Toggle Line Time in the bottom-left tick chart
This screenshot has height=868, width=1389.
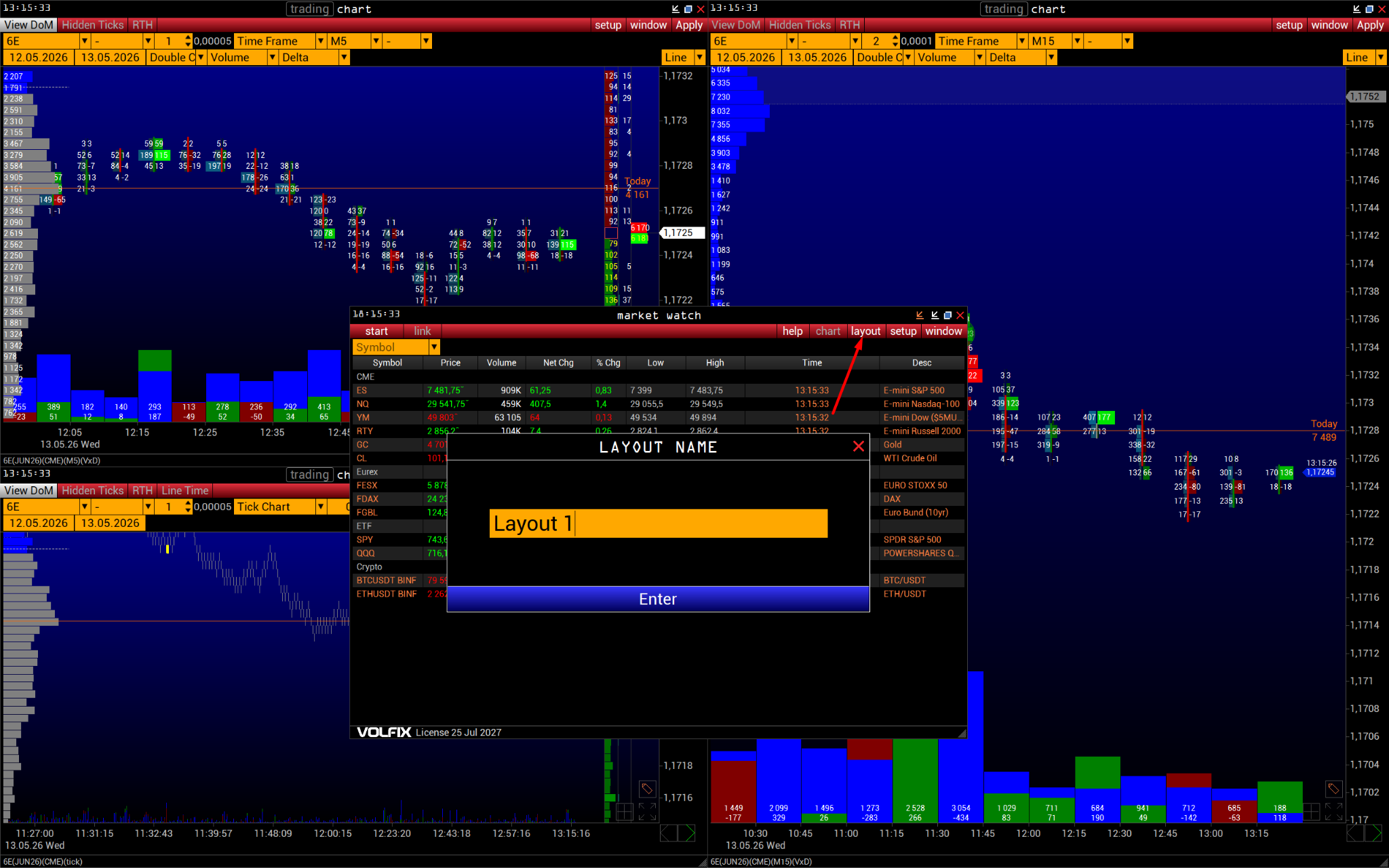point(185,490)
